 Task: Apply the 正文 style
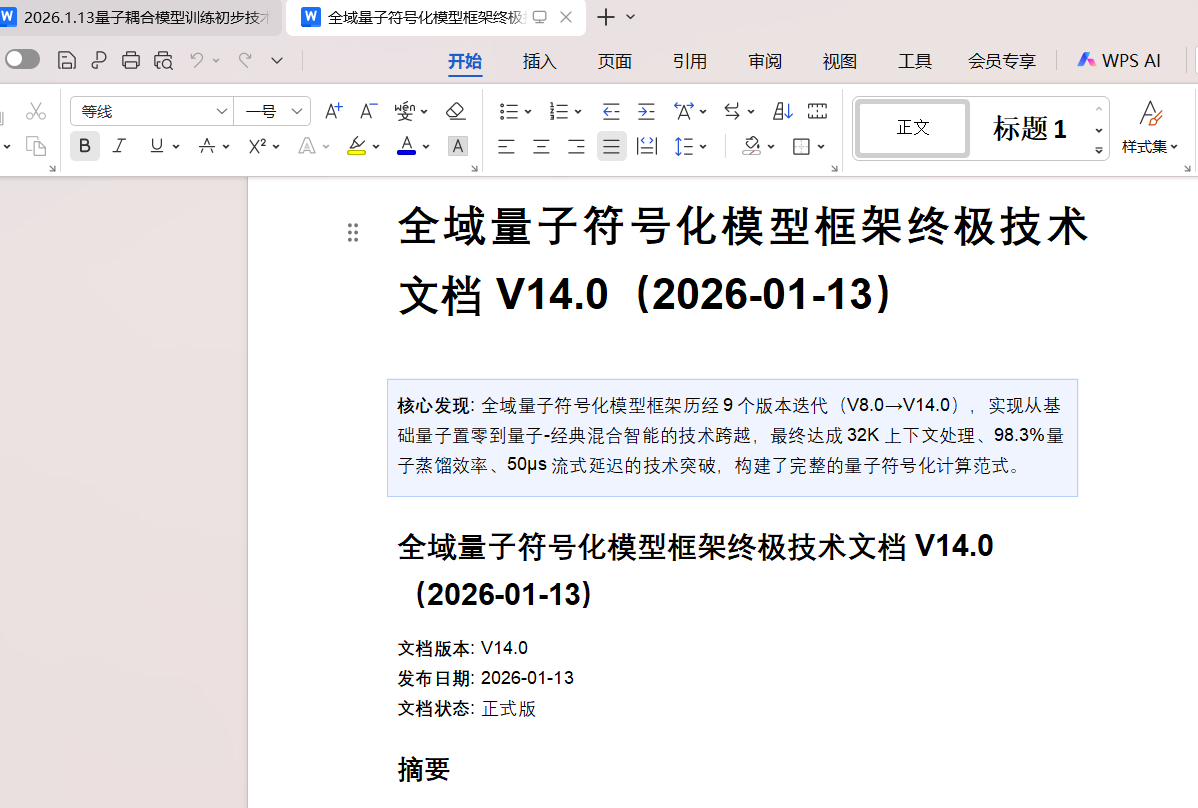(x=912, y=128)
